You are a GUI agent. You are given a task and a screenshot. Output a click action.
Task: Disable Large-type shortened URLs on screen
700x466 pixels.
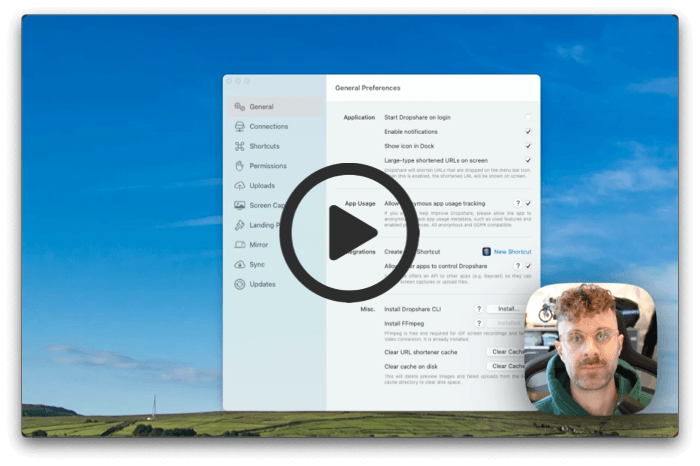pyautogui.click(x=528, y=160)
